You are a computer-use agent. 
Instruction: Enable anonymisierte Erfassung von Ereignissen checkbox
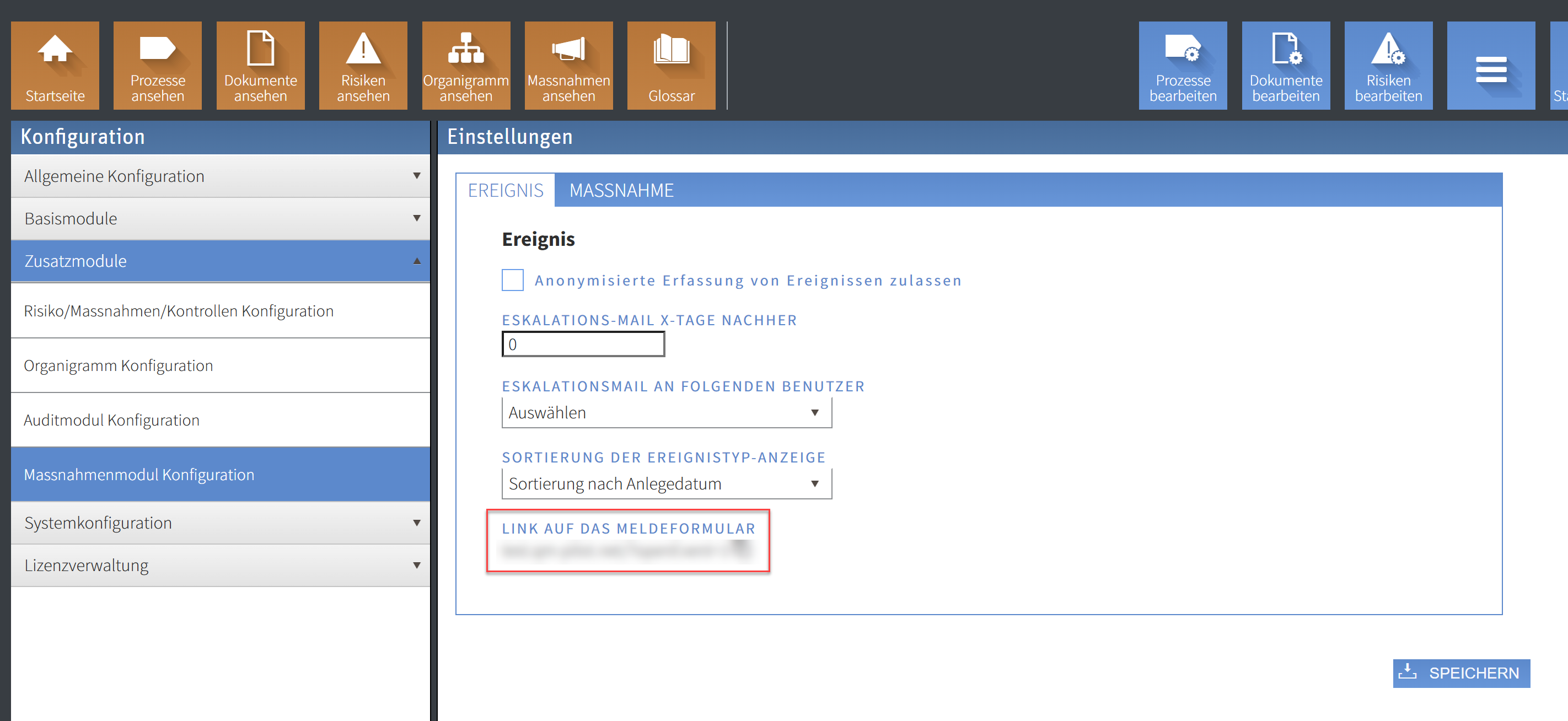tap(513, 280)
